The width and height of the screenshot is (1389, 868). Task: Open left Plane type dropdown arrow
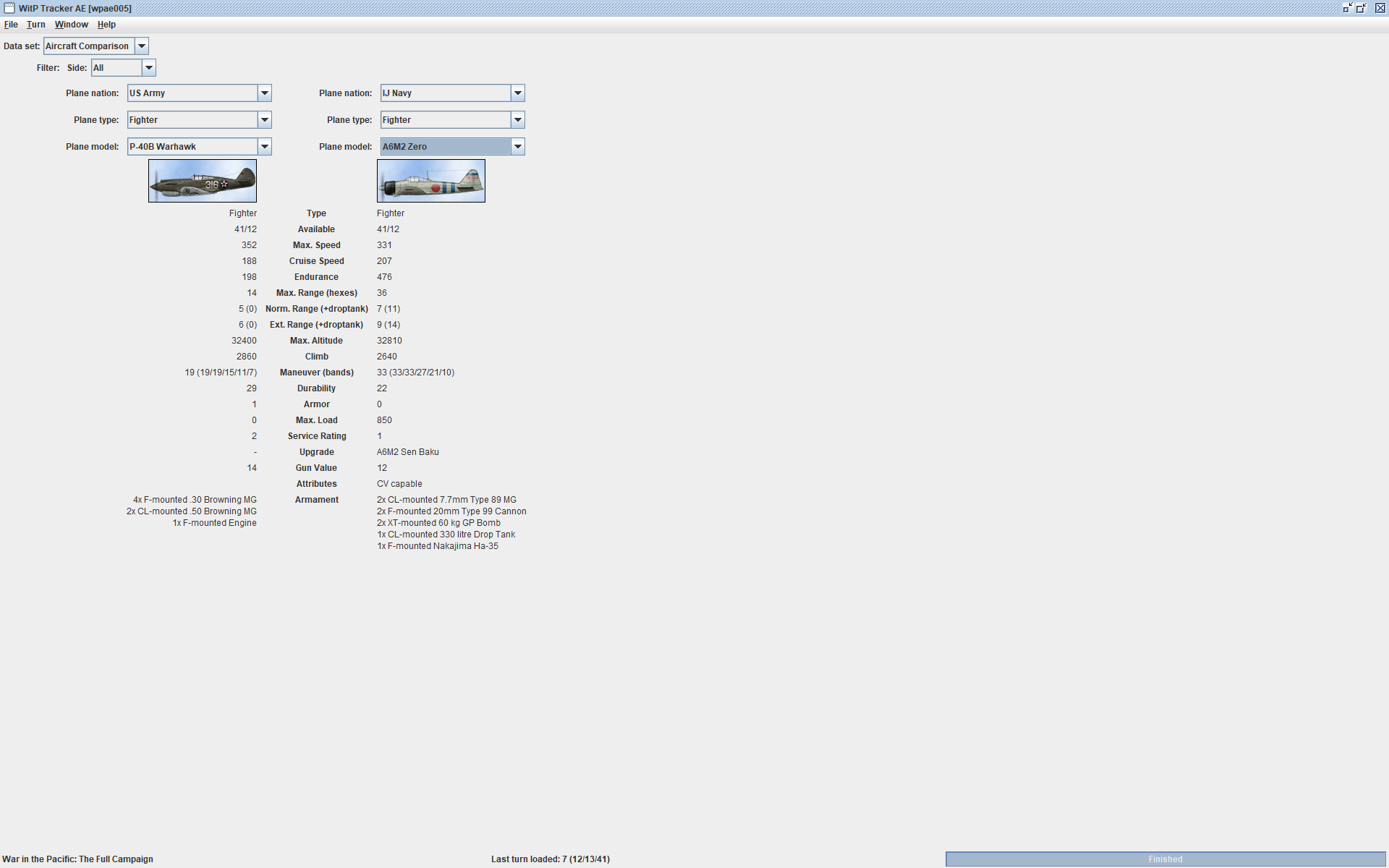coord(265,120)
